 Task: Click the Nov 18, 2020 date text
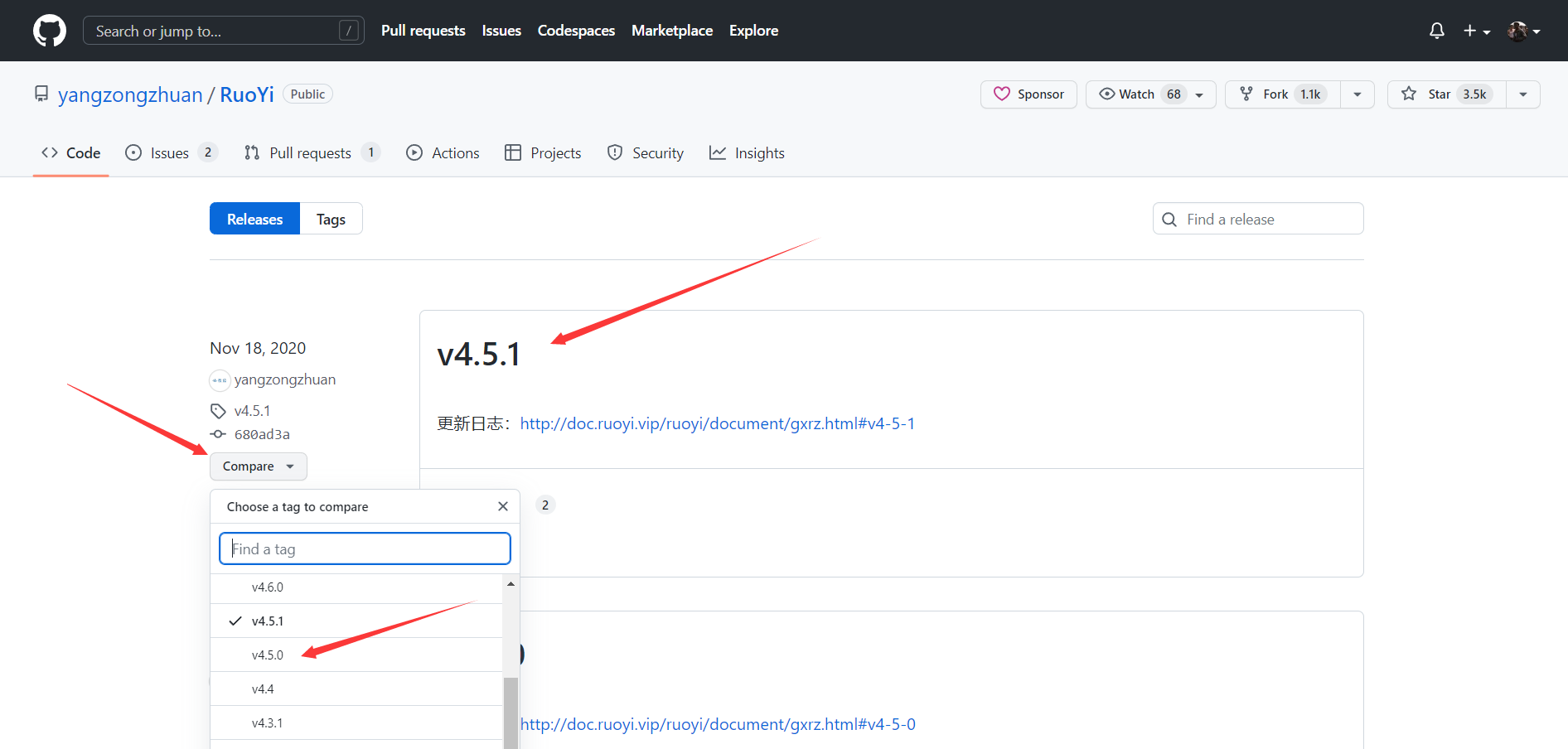tap(258, 348)
